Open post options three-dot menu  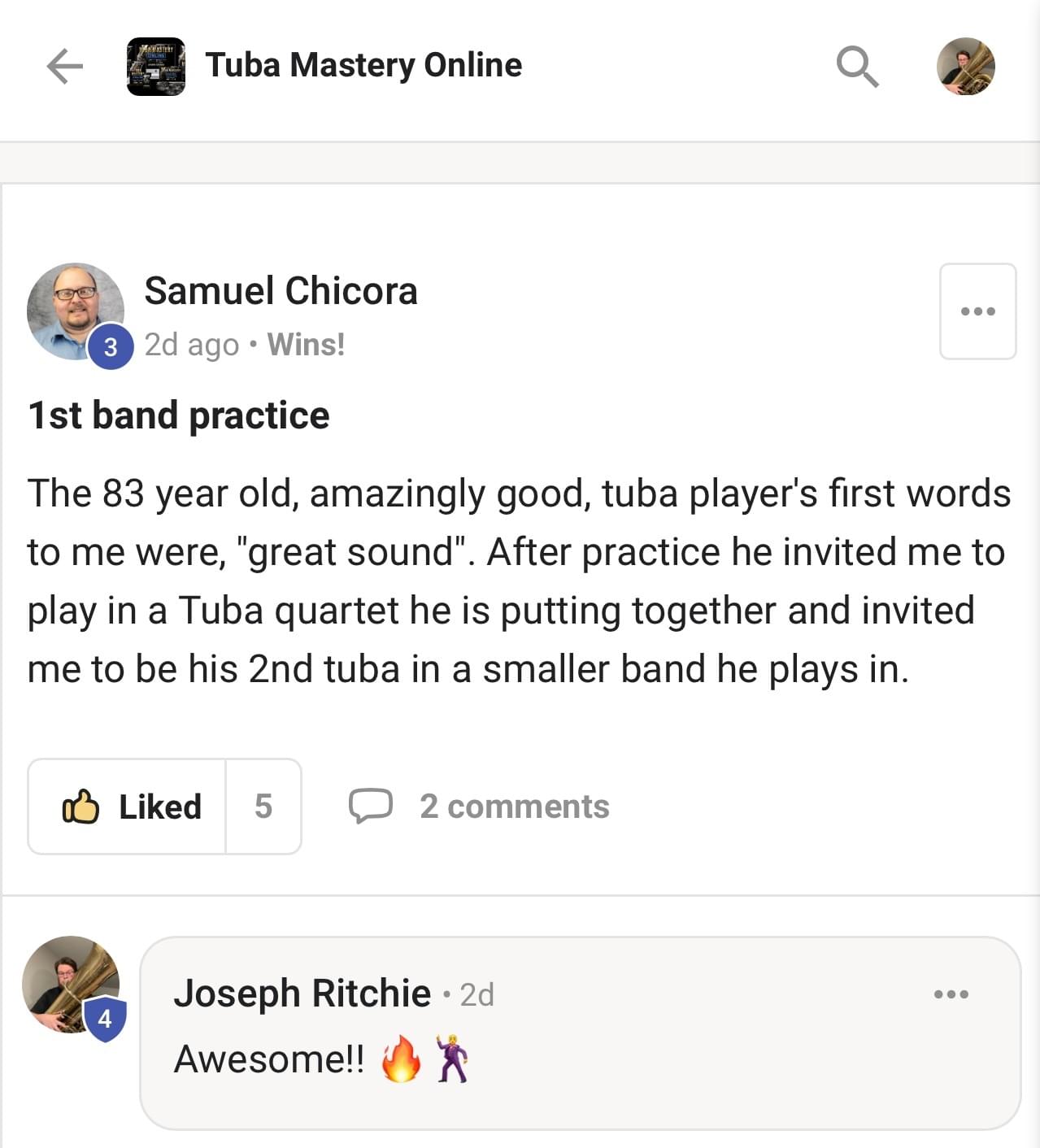[x=977, y=311]
